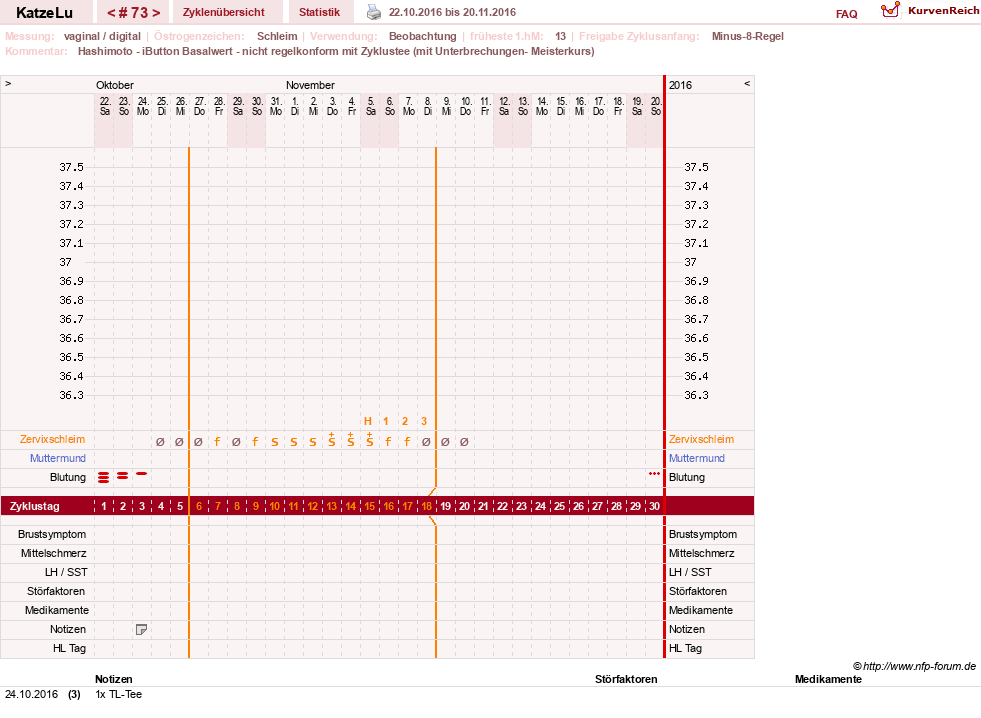Viewport: 981px width, 718px height.
Task: Click the left HL Tag row label
Action: (x=69, y=649)
